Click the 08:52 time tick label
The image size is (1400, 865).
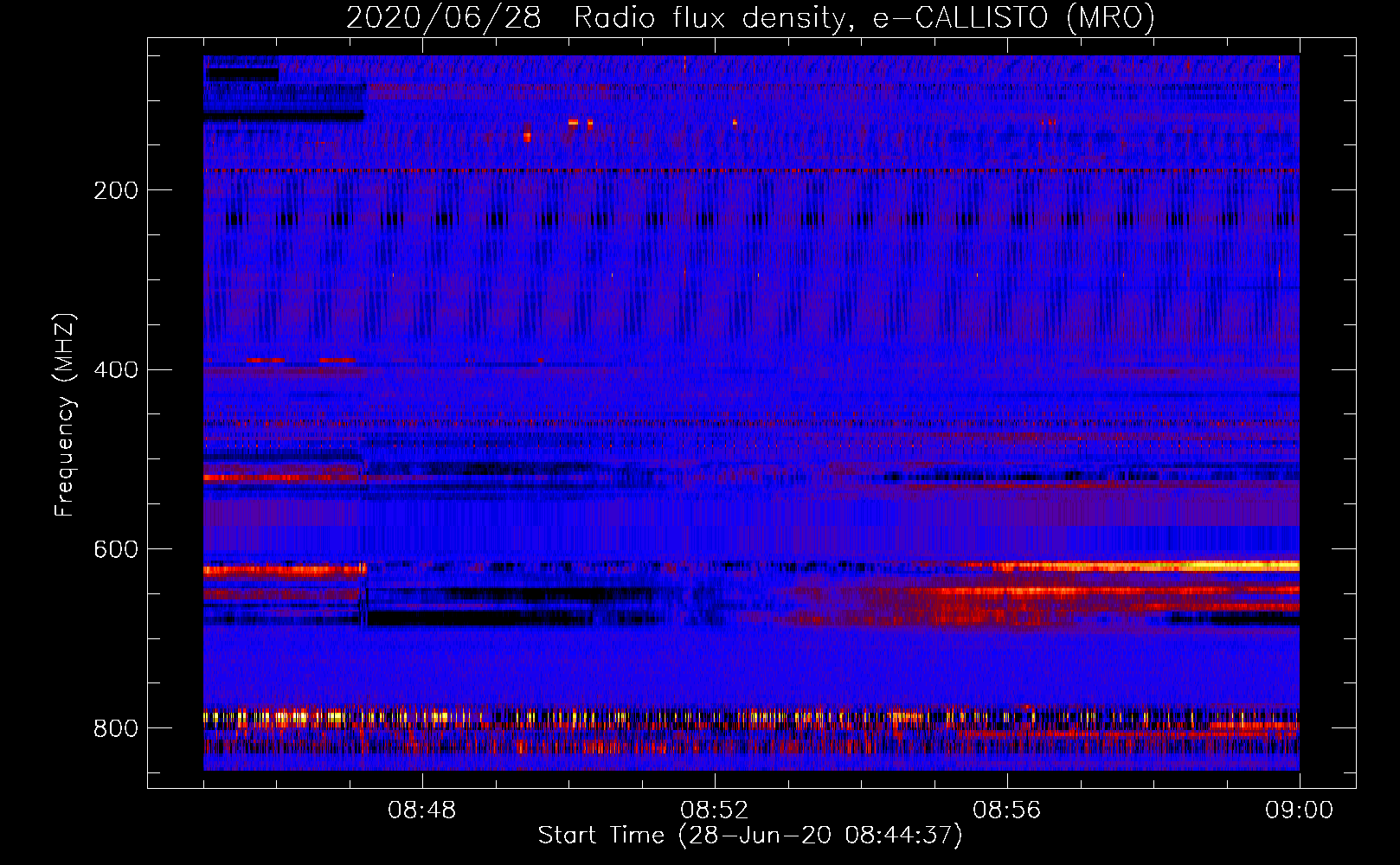[715, 811]
